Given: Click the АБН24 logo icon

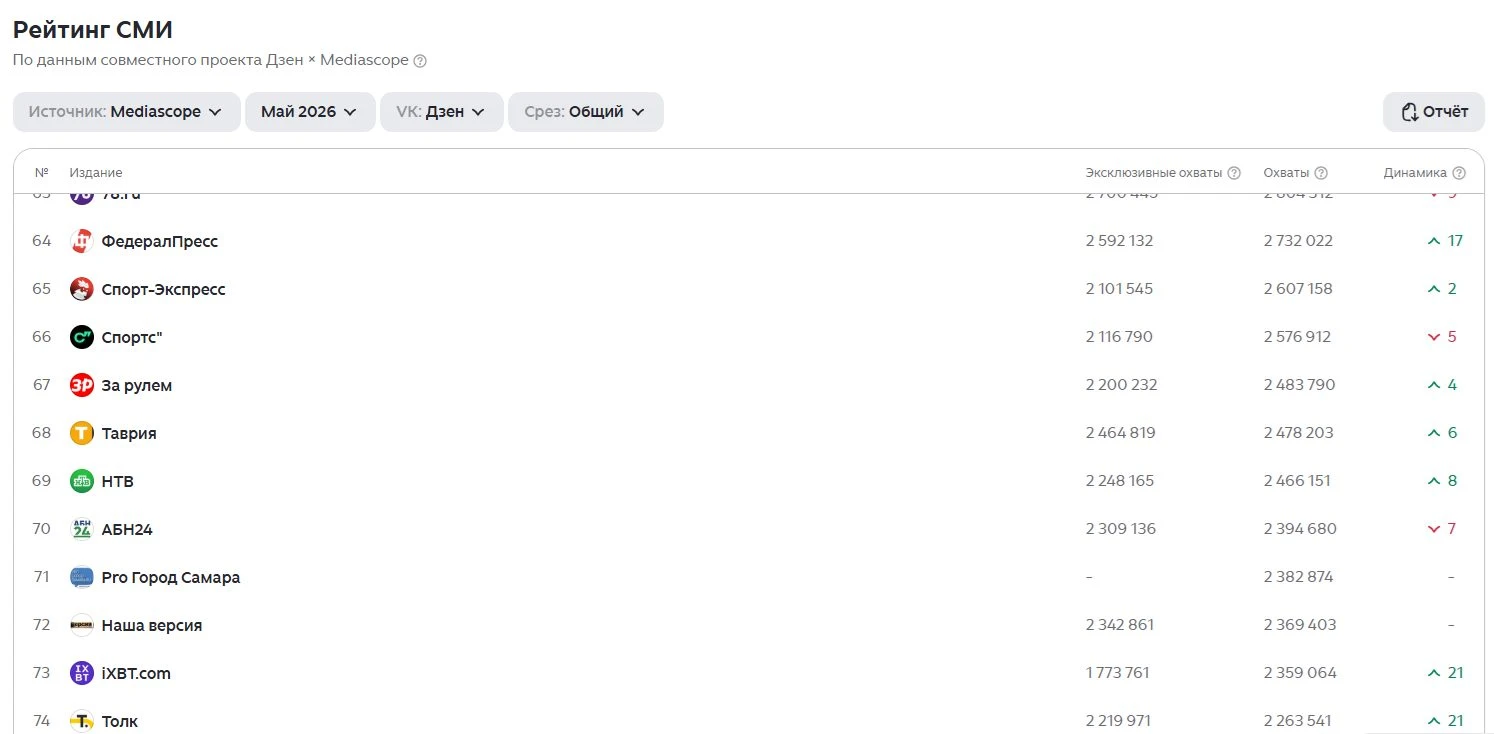Looking at the screenshot, I should click(x=82, y=529).
